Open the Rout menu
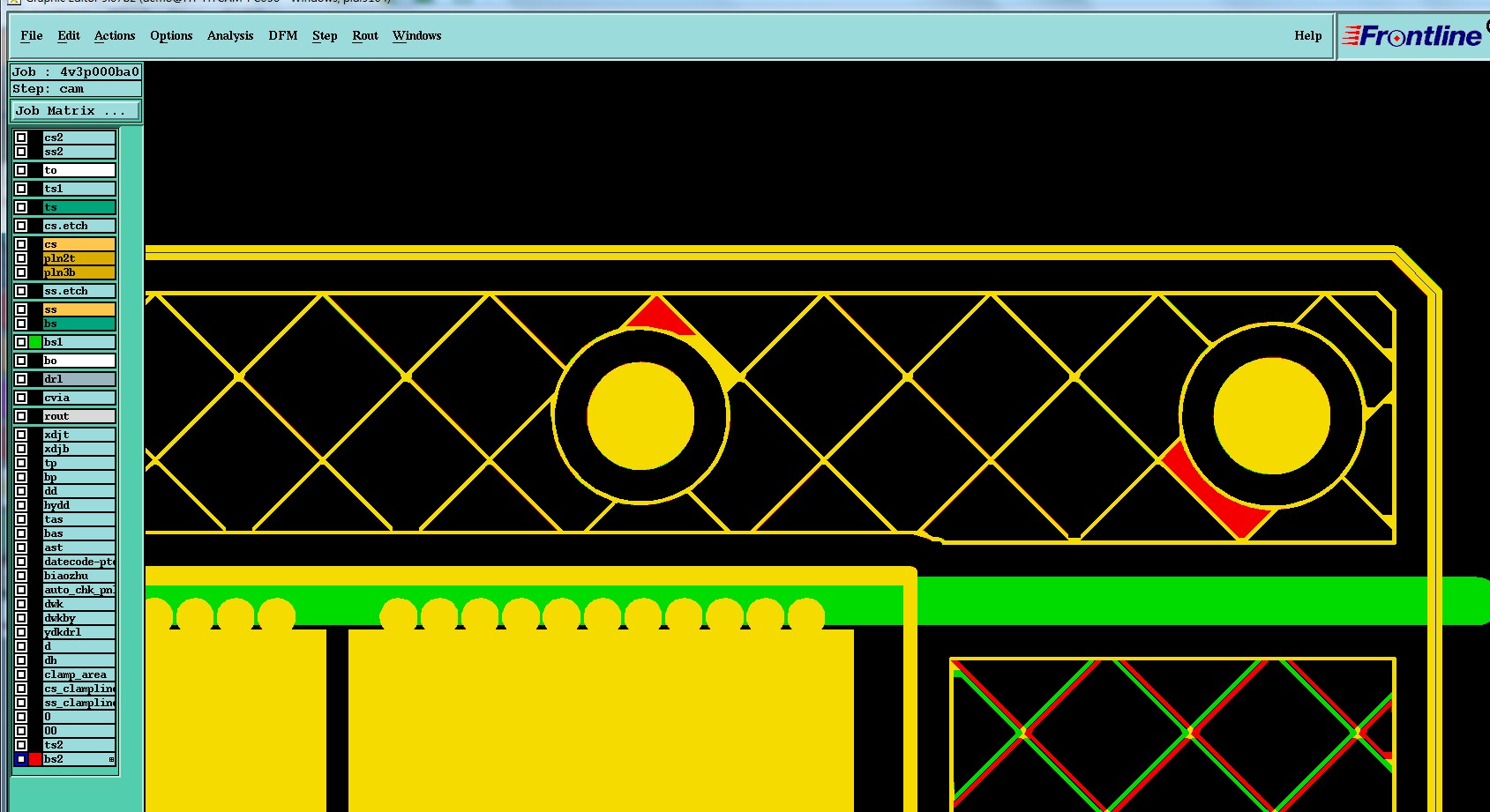Screen dimensions: 1490x812 coord(365,36)
